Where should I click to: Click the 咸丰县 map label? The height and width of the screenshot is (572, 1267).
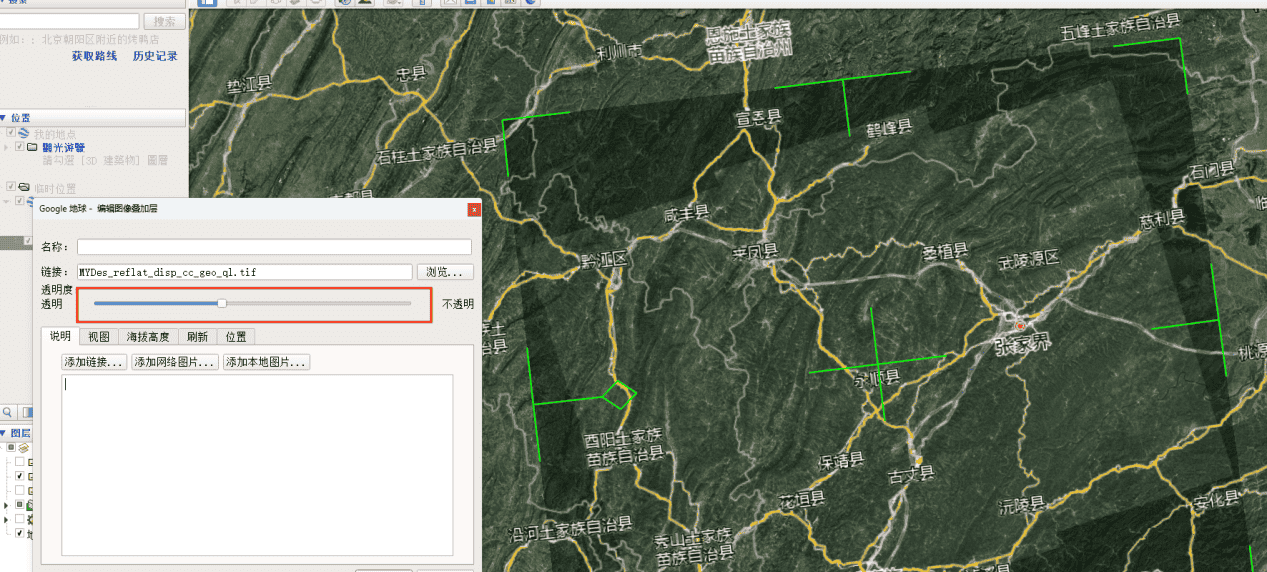coord(686,213)
